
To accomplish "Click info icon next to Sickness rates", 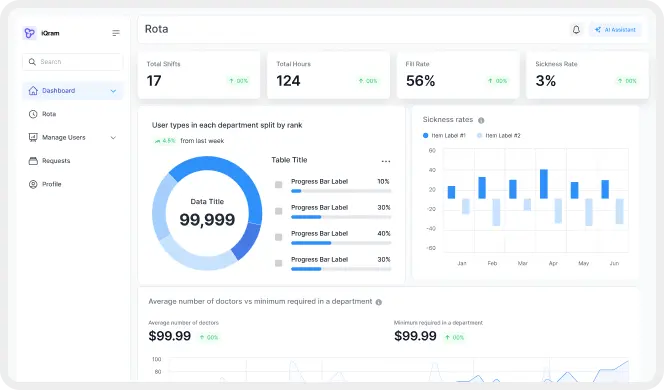I will [481, 120].
